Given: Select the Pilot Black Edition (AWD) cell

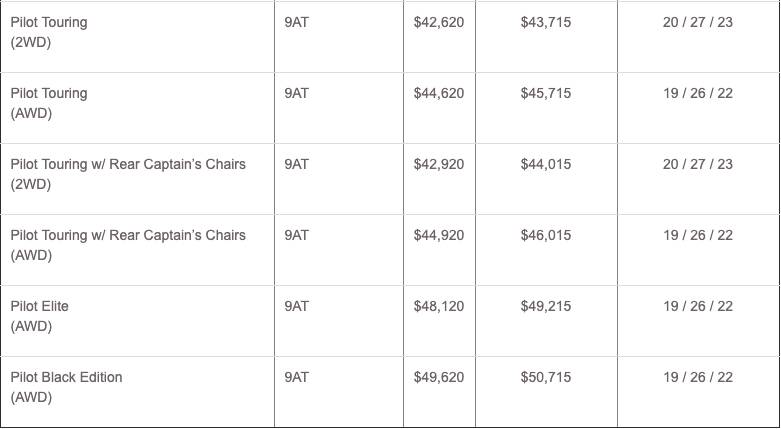Looking at the screenshot, I should [x=66, y=387].
